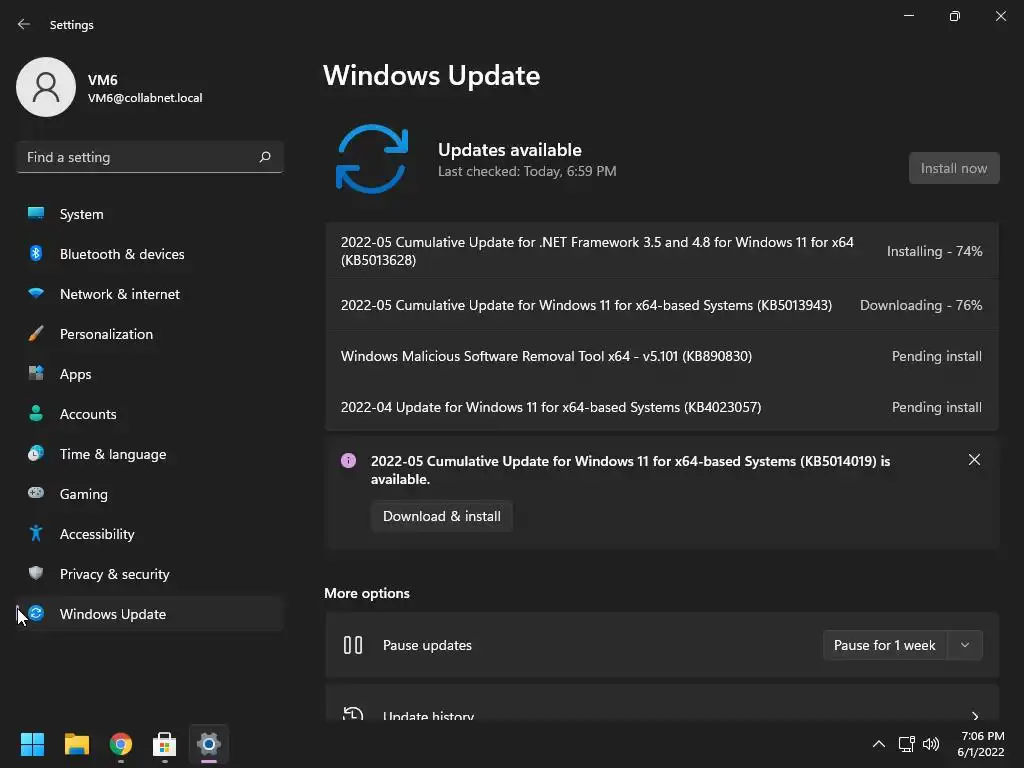Click the Accessibility figure icon
Screen dimensions: 1024x768
(36, 533)
